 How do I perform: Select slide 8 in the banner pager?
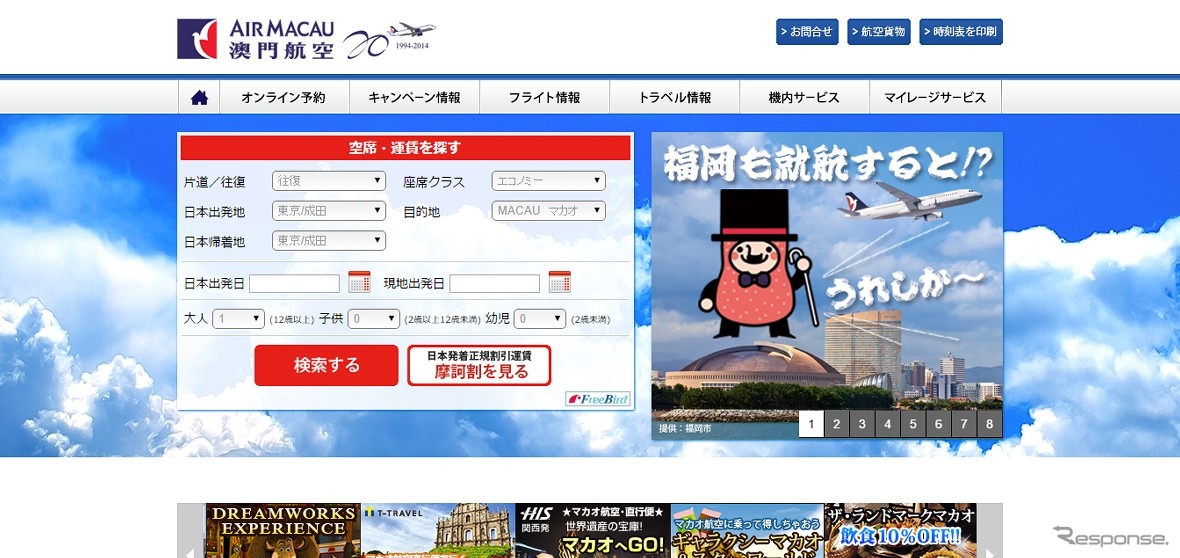(x=990, y=424)
